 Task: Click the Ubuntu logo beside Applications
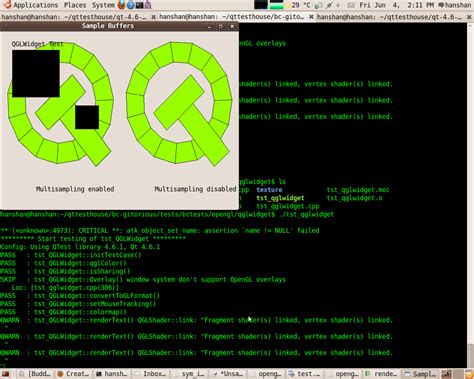point(7,5)
